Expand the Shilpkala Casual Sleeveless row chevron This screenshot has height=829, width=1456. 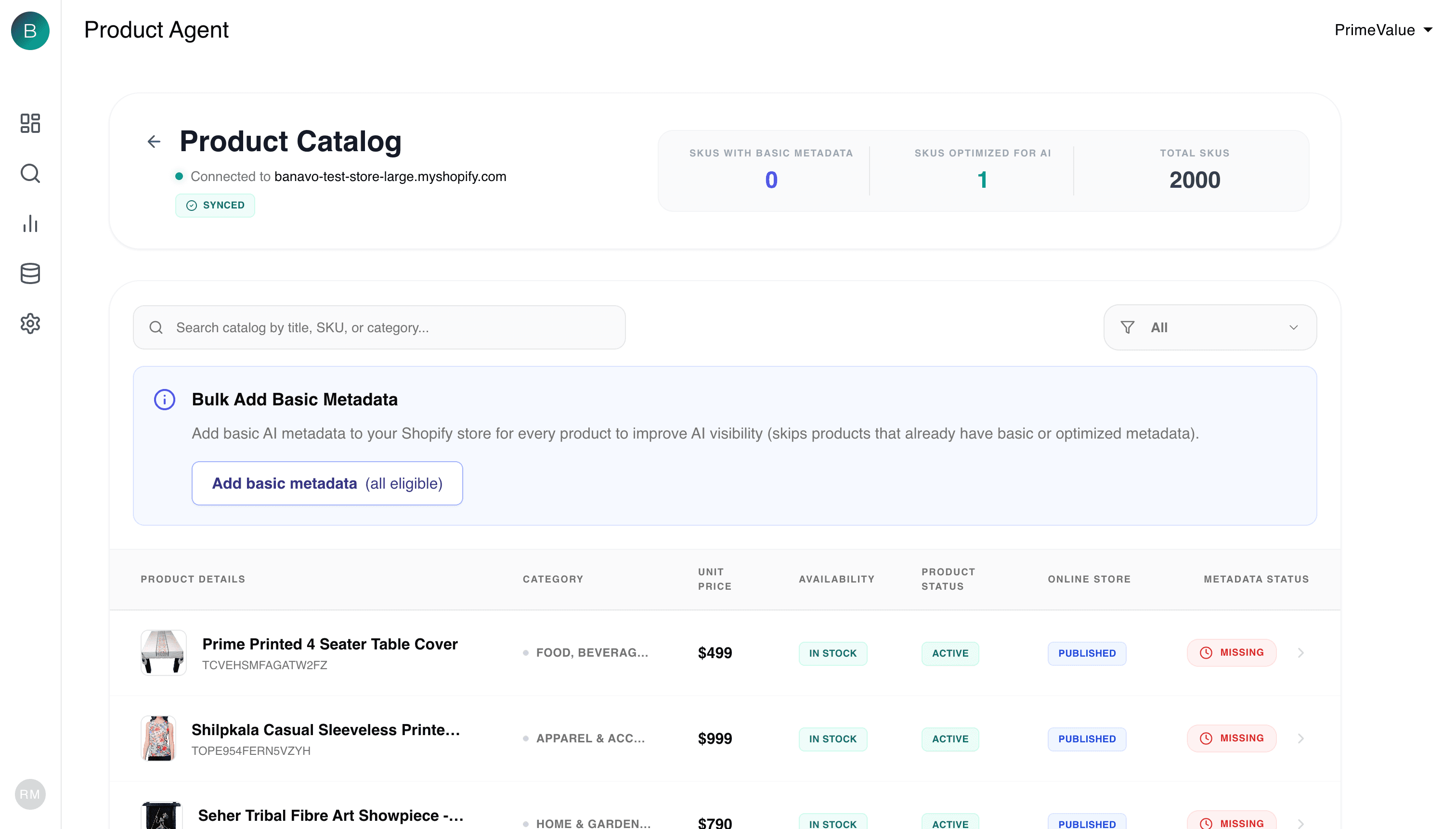1300,738
